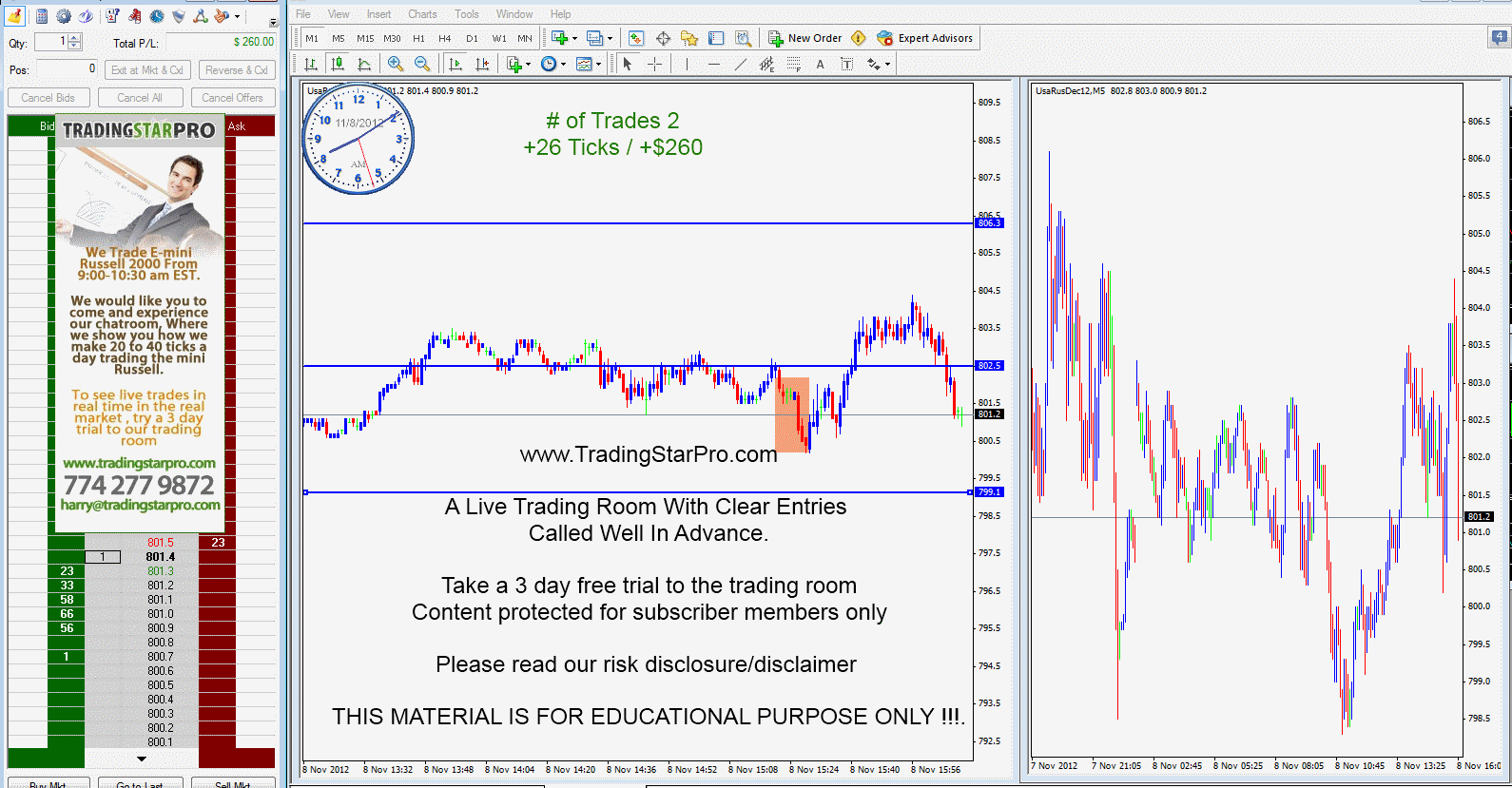Increase quantity with the Qty up arrow
1512x788 pixels.
(75, 37)
